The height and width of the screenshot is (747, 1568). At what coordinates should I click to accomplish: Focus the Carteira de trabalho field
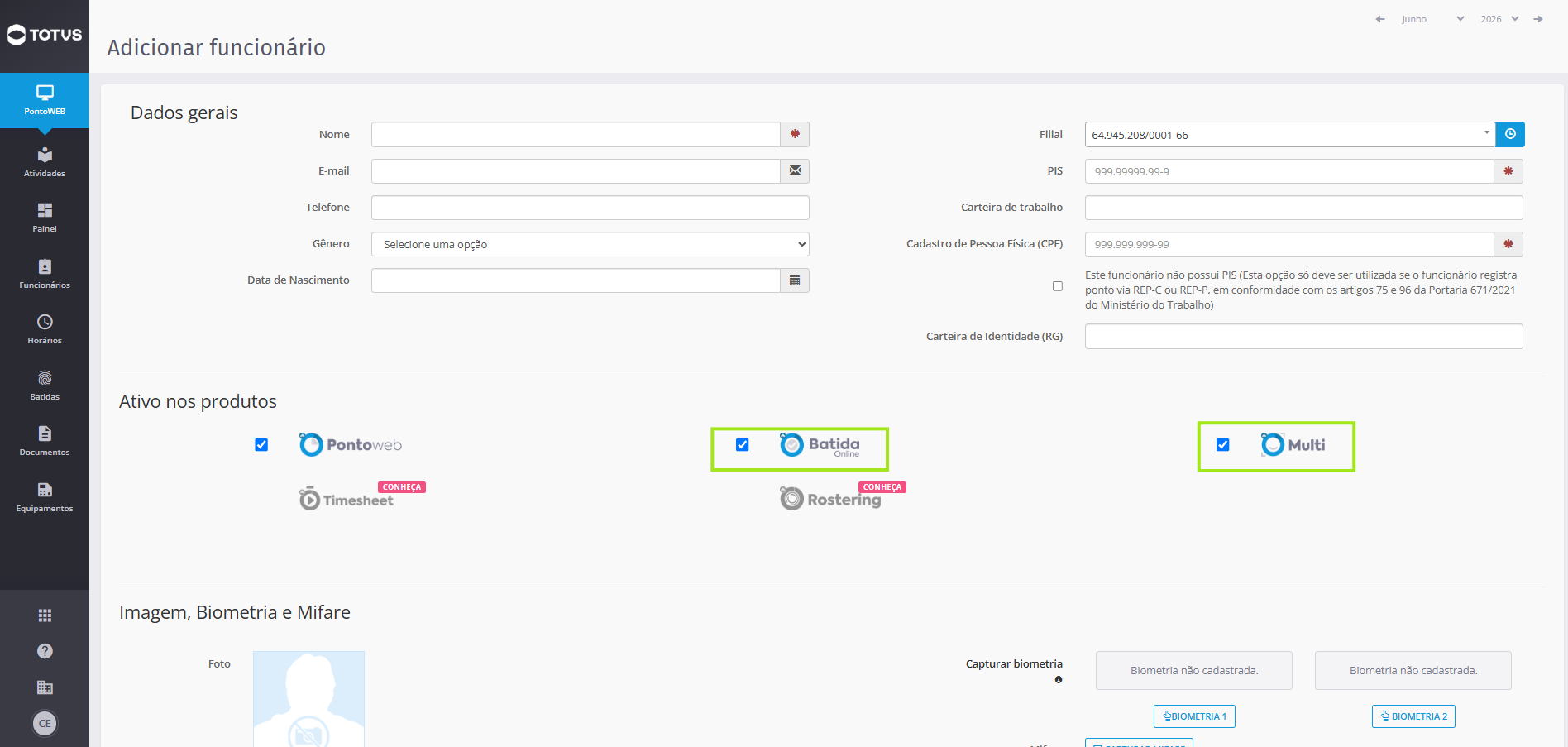pyautogui.click(x=1304, y=208)
